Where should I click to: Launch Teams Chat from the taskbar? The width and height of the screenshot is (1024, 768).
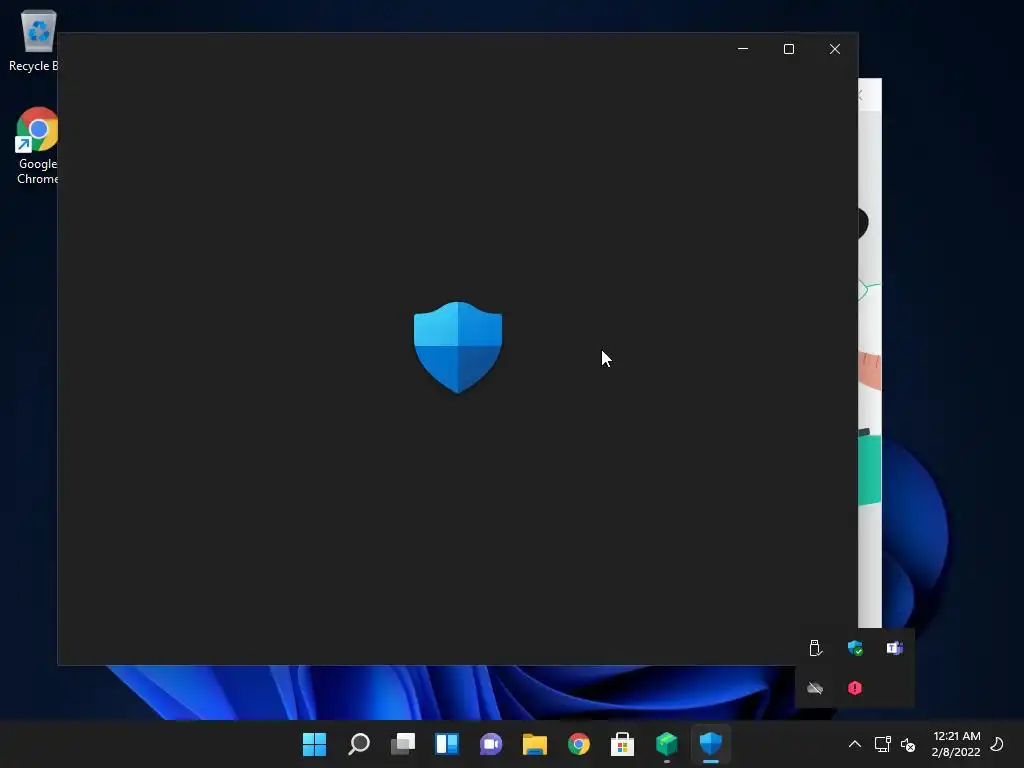(490, 744)
